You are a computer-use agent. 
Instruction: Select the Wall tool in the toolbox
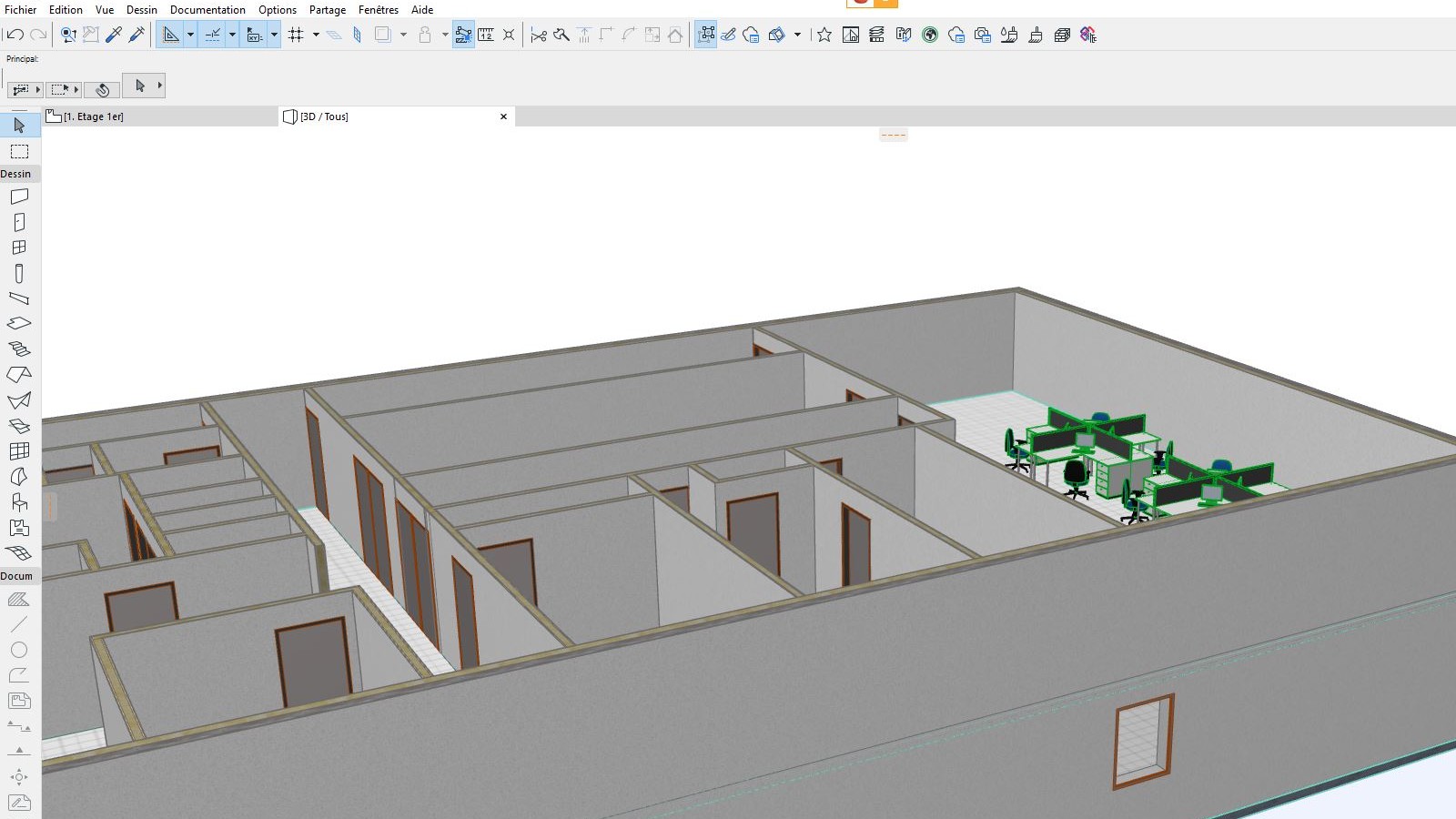click(x=19, y=197)
